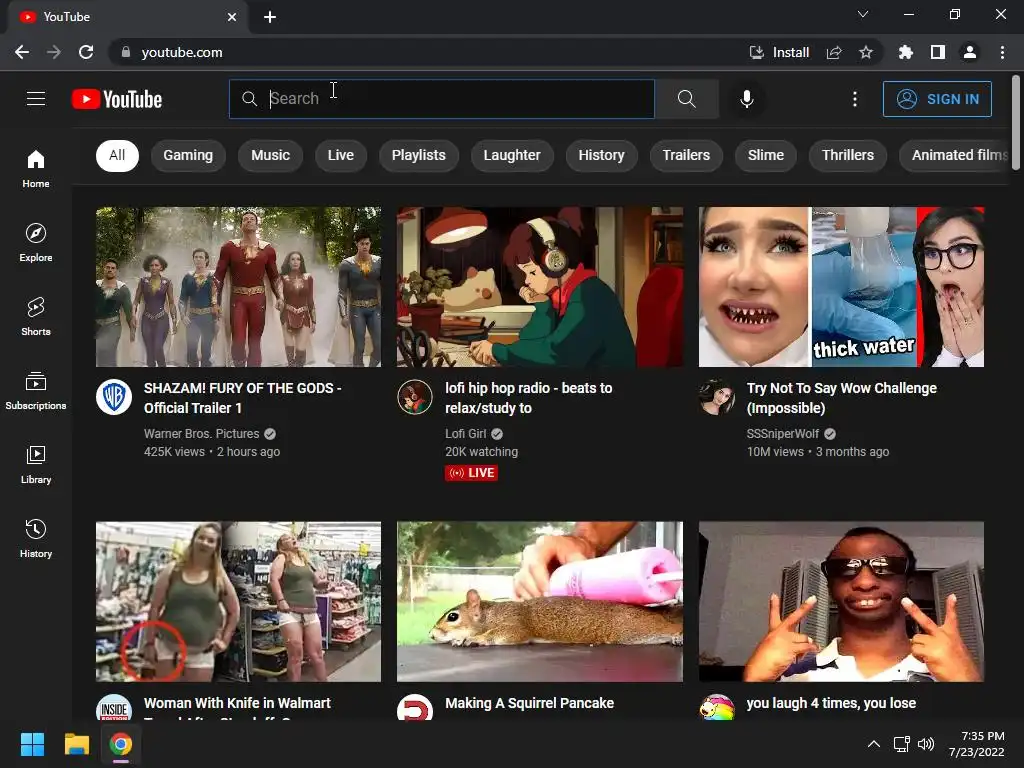Open SHAZAM! FURY OF THE GODS title

pyautogui.click(x=242, y=398)
